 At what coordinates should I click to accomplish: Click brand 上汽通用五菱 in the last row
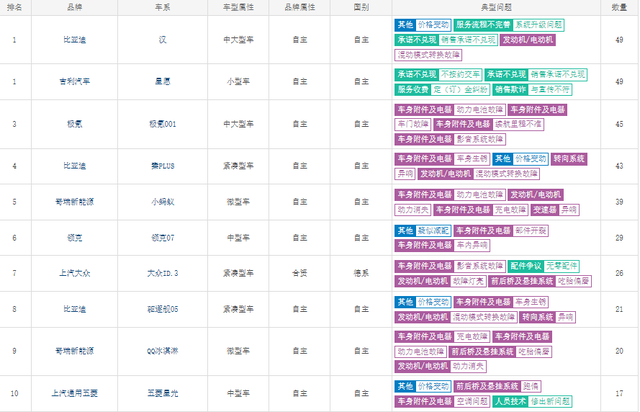pos(74,393)
